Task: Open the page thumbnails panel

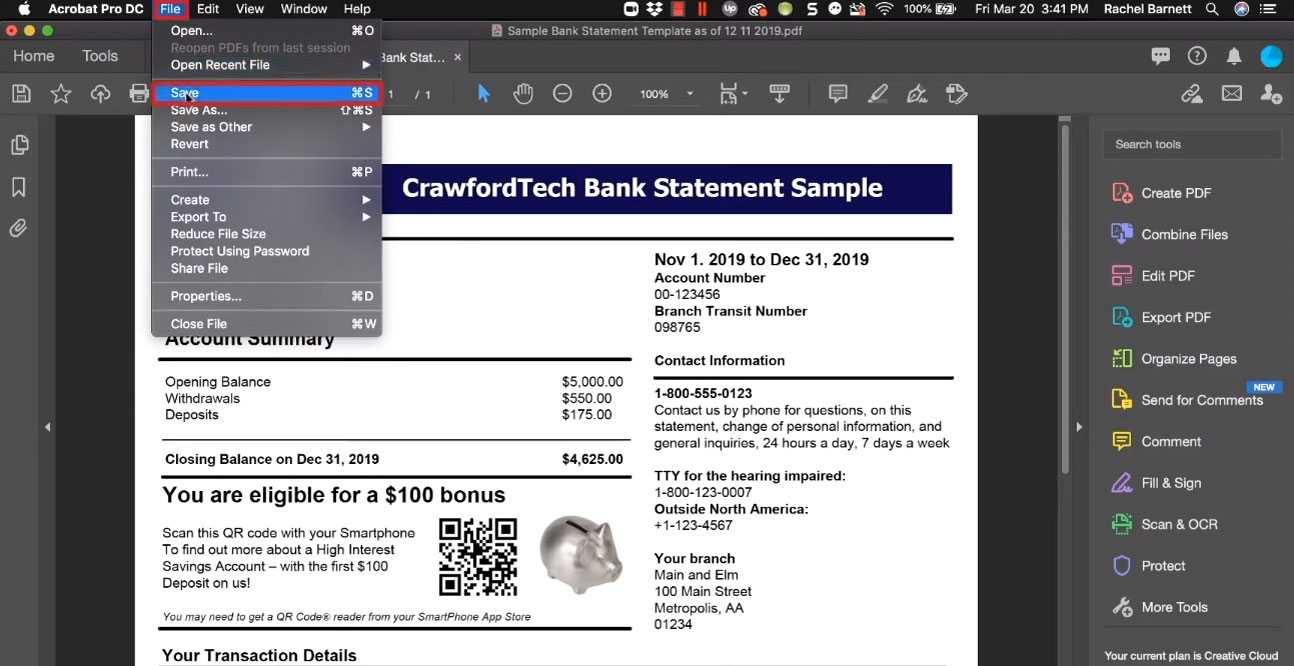Action: point(19,145)
